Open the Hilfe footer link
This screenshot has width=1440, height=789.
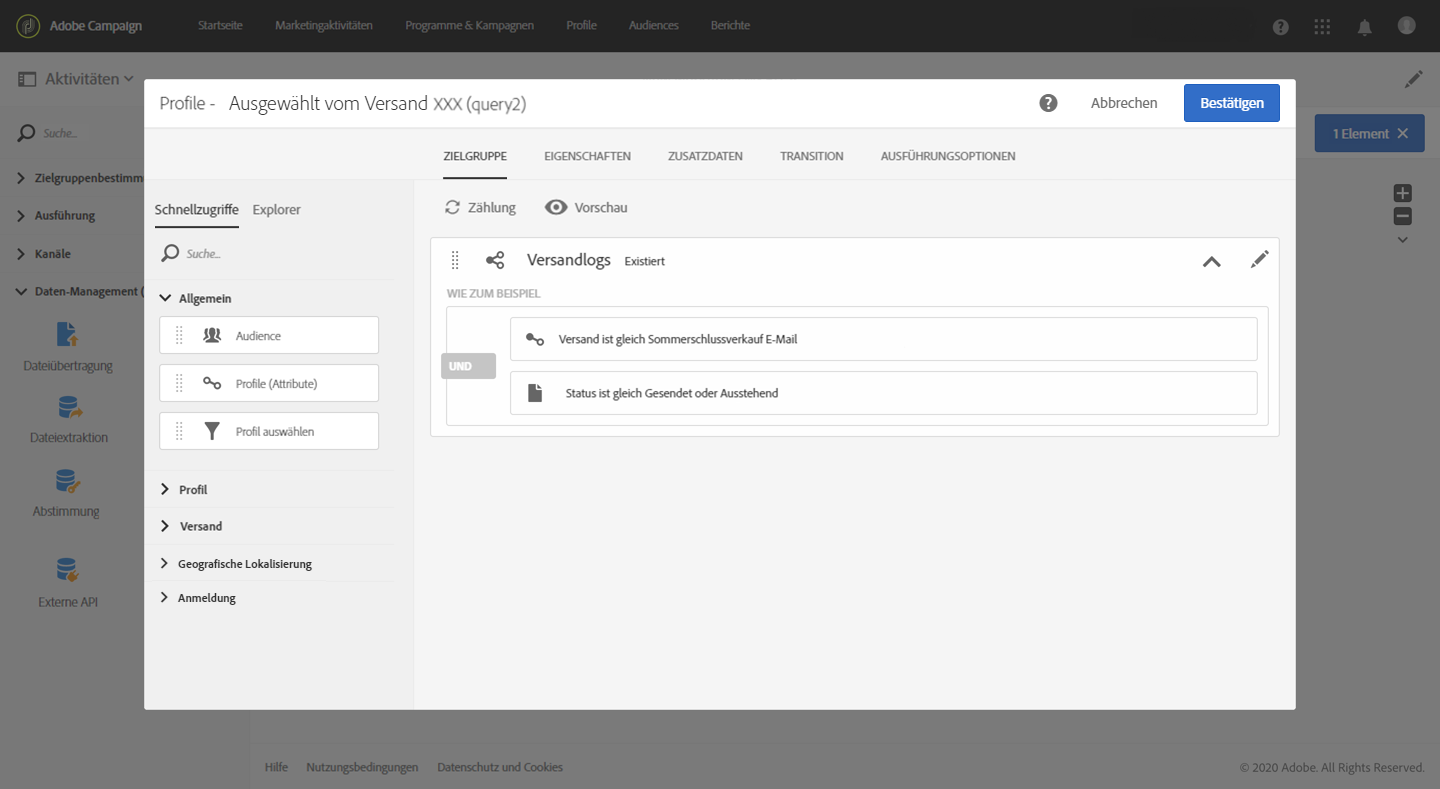276,767
